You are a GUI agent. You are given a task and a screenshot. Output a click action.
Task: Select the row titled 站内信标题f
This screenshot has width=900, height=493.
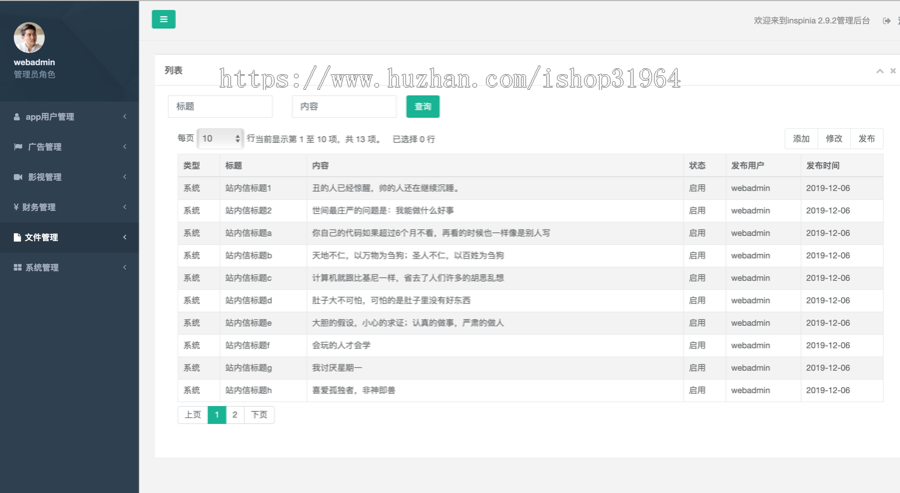pos(530,345)
